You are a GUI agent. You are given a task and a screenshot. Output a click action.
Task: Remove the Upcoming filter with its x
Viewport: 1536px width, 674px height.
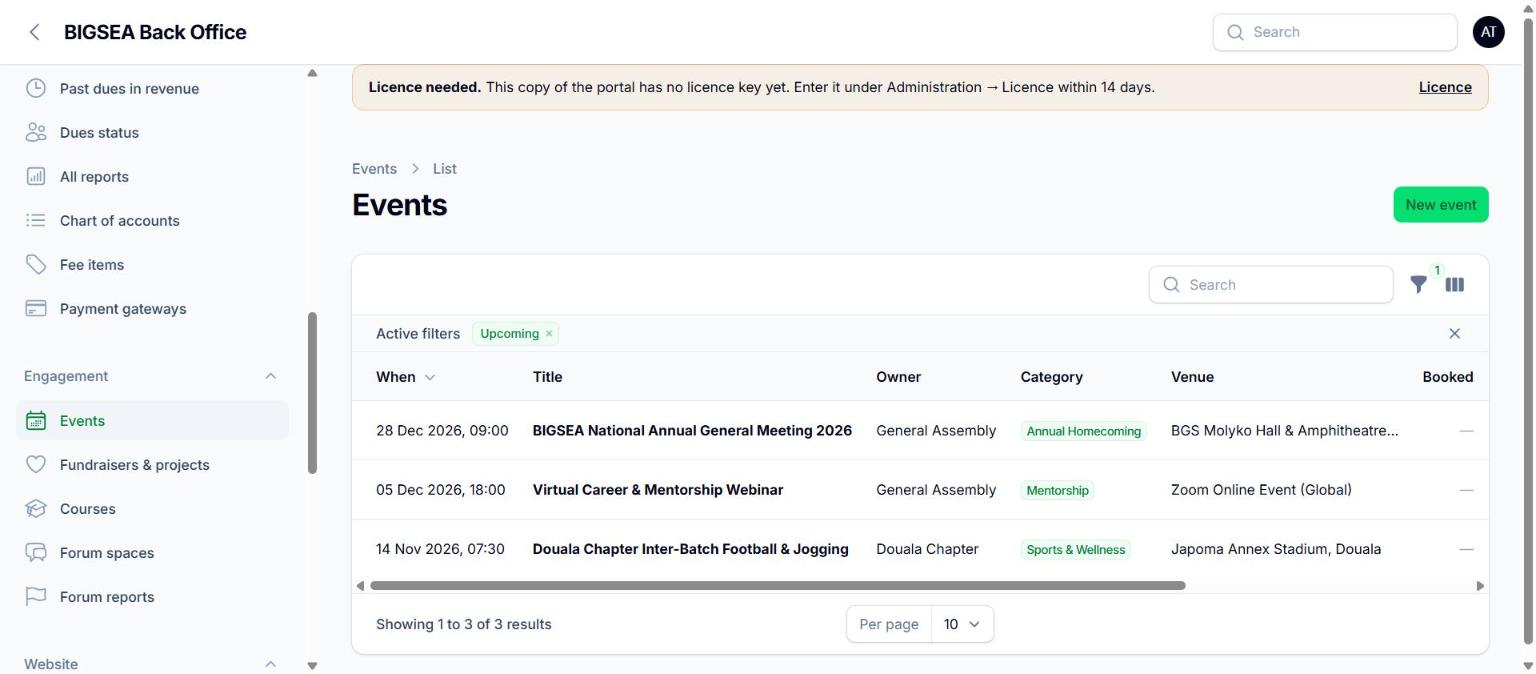pyautogui.click(x=549, y=334)
